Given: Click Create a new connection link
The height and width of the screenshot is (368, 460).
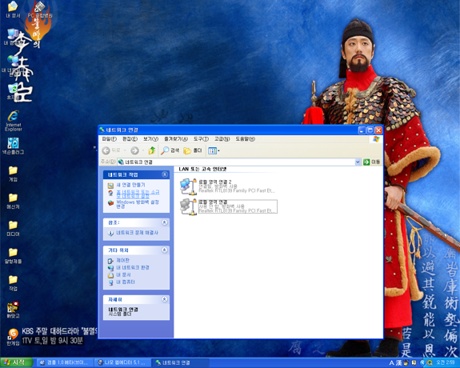Looking at the screenshot, I should pos(130,185).
